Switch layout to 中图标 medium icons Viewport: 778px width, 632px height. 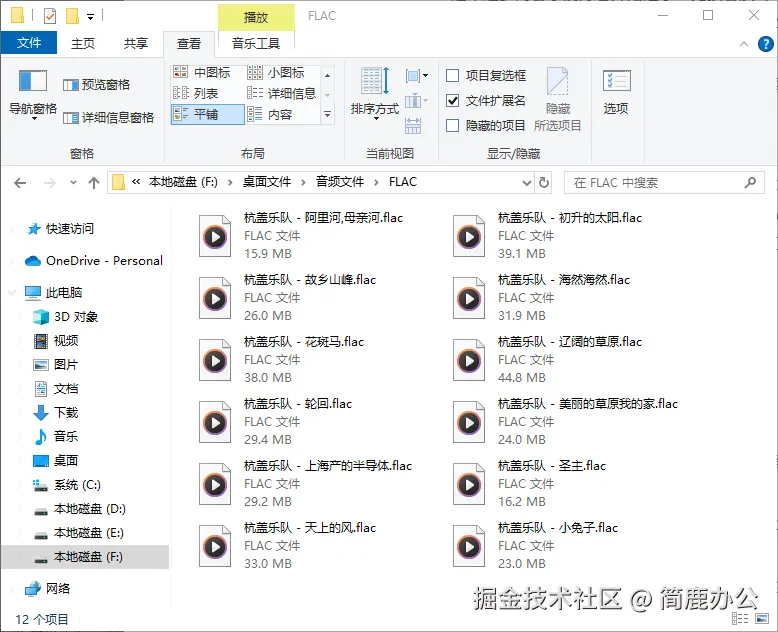202,72
